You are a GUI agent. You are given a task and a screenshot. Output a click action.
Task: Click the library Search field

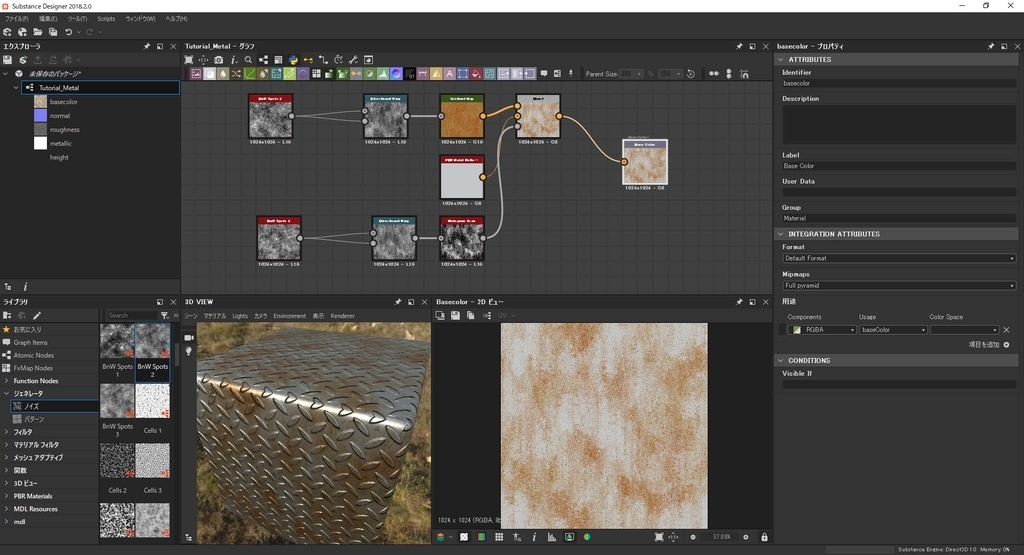[131, 315]
